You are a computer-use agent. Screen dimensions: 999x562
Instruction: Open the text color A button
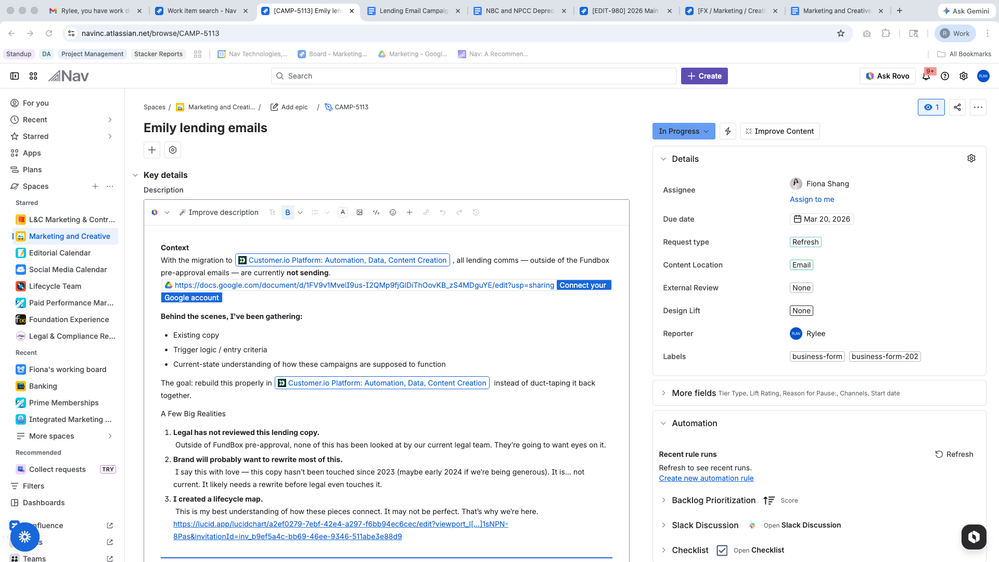[343, 212]
